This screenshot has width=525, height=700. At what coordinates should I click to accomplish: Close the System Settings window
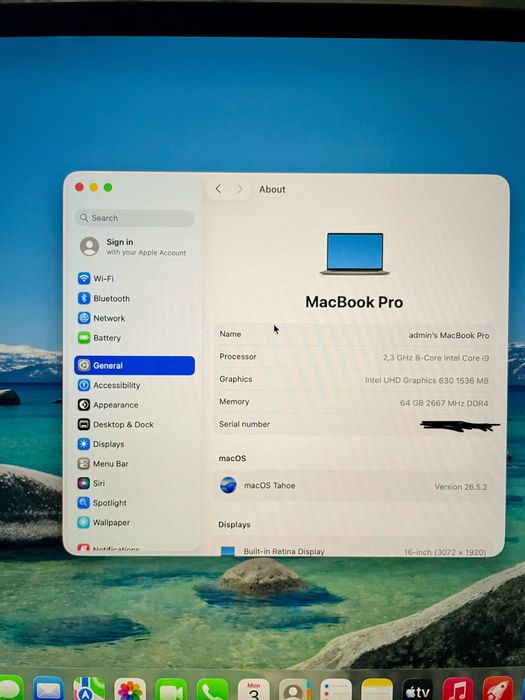[x=79, y=187]
